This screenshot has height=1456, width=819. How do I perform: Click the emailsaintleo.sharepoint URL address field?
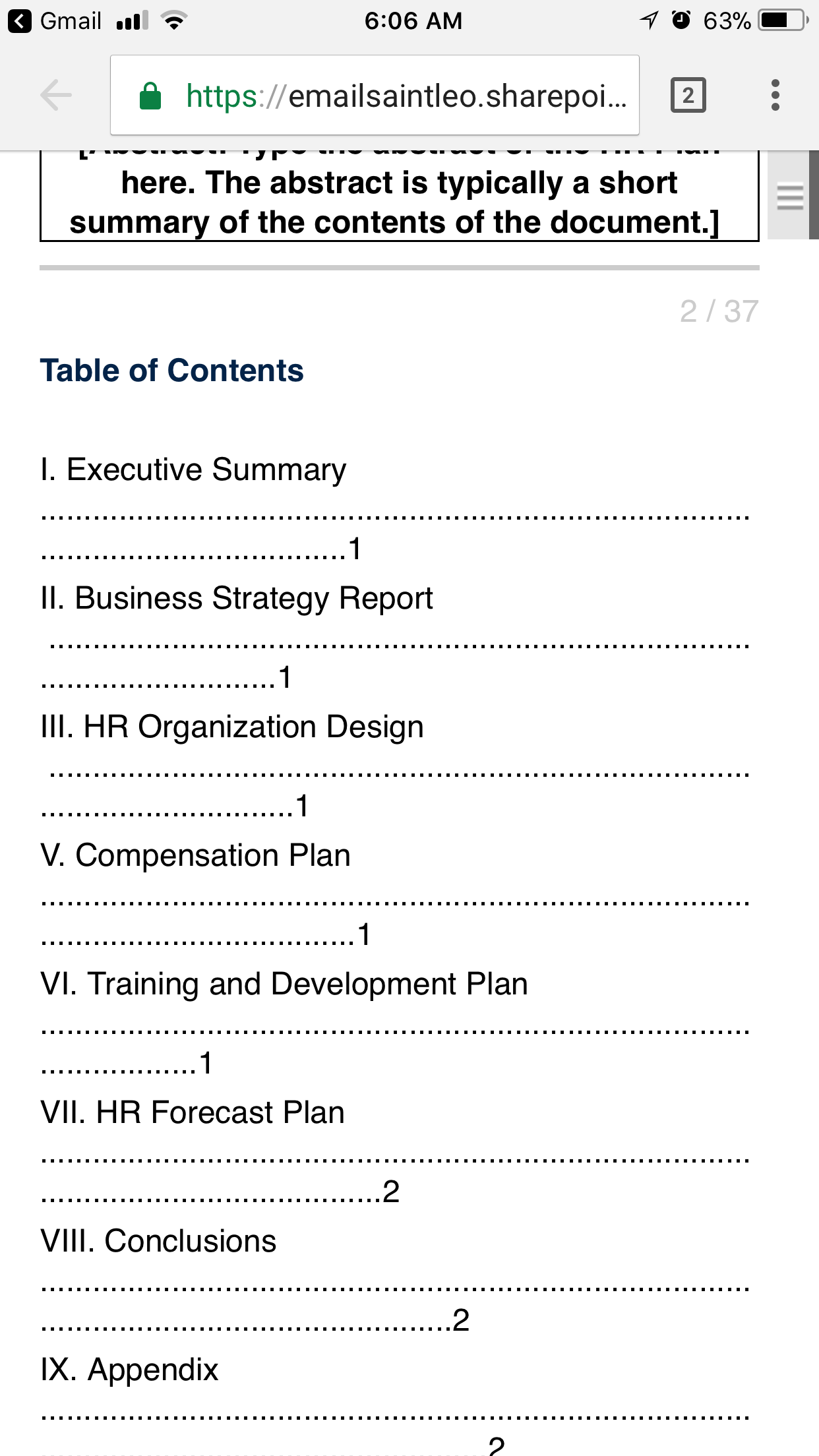point(375,96)
